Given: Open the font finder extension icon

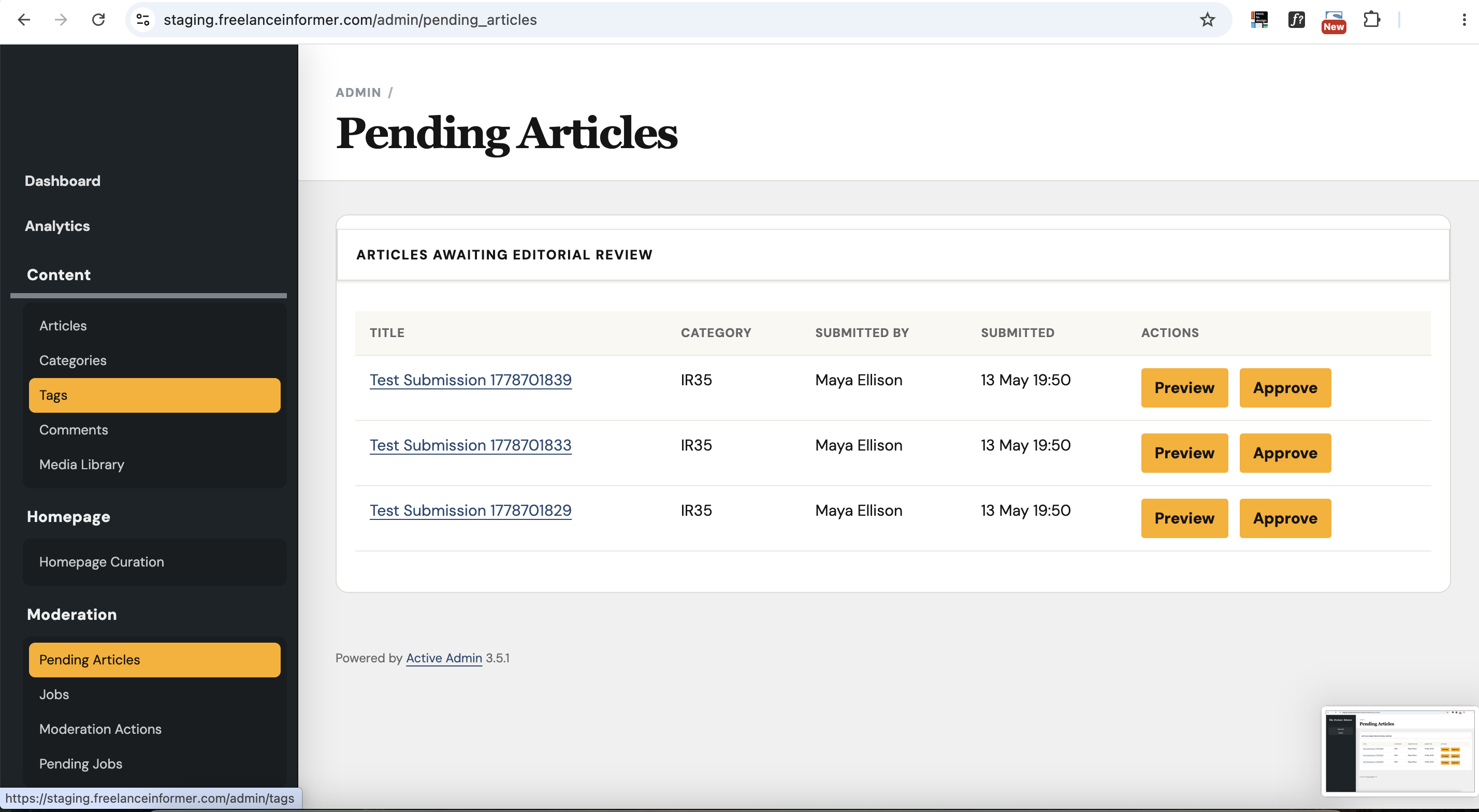Looking at the screenshot, I should 1296,20.
